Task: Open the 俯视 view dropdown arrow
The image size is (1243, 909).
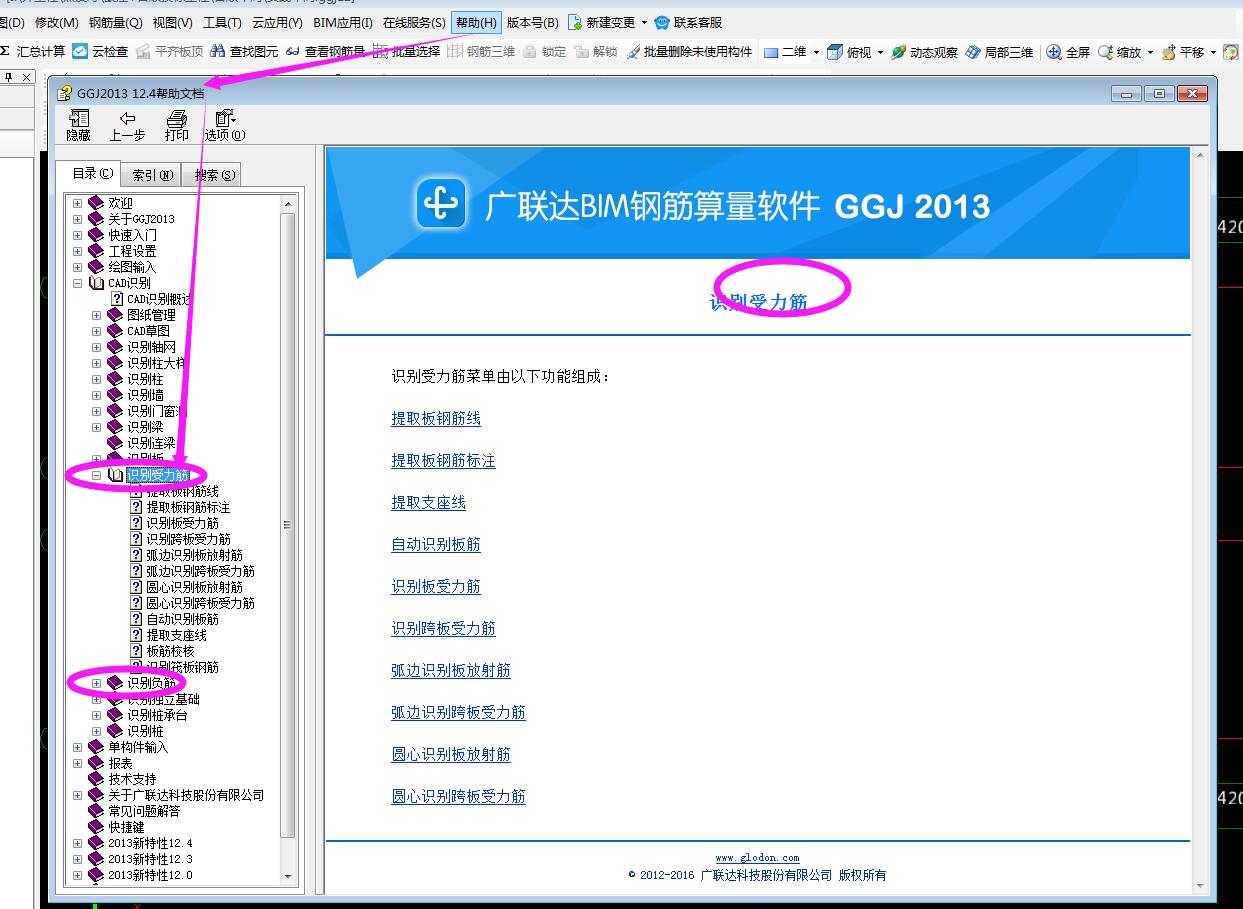Action: tap(880, 52)
